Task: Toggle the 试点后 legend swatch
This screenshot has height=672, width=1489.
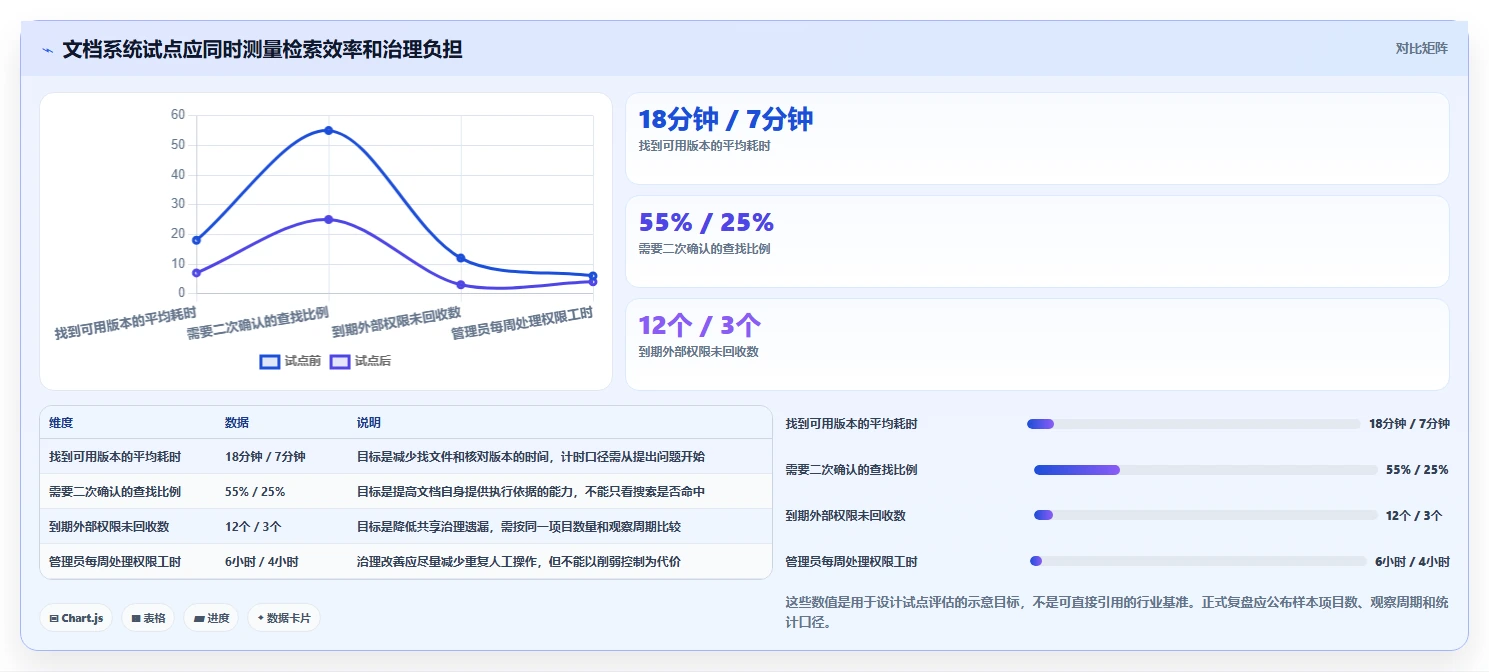Action: click(340, 361)
